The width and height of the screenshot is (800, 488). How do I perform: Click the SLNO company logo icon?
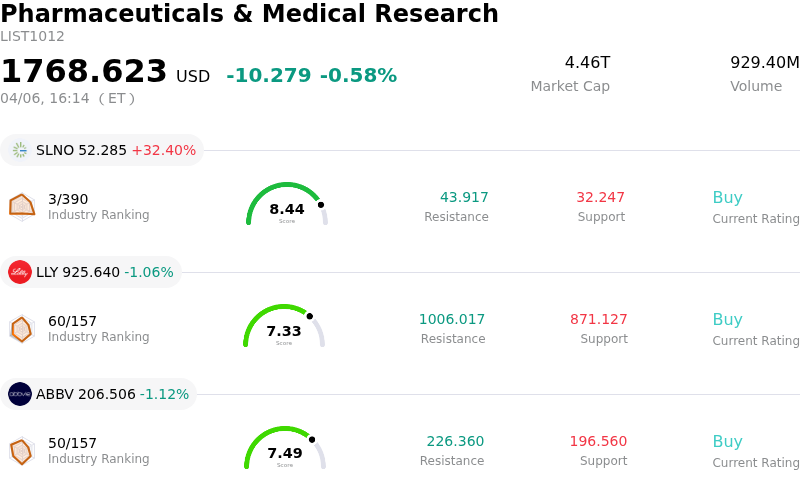pos(20,150)
